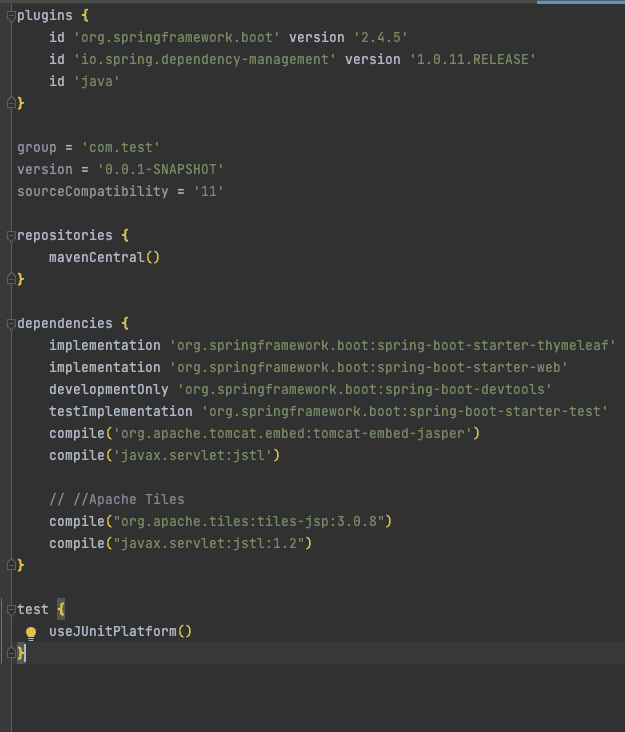The image size is (625, 732).
Task: Fold the test block from its opening marker
Action: click(x=12, y=610)
